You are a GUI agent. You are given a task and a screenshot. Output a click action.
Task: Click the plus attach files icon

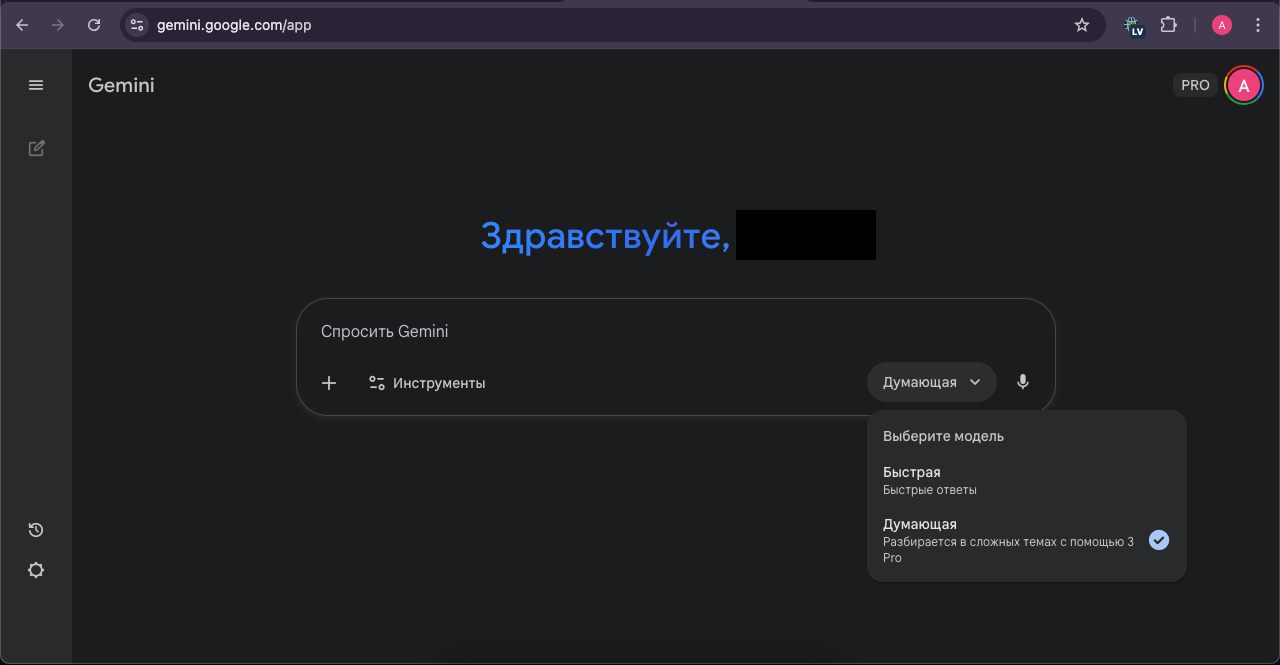coord(329,383)
